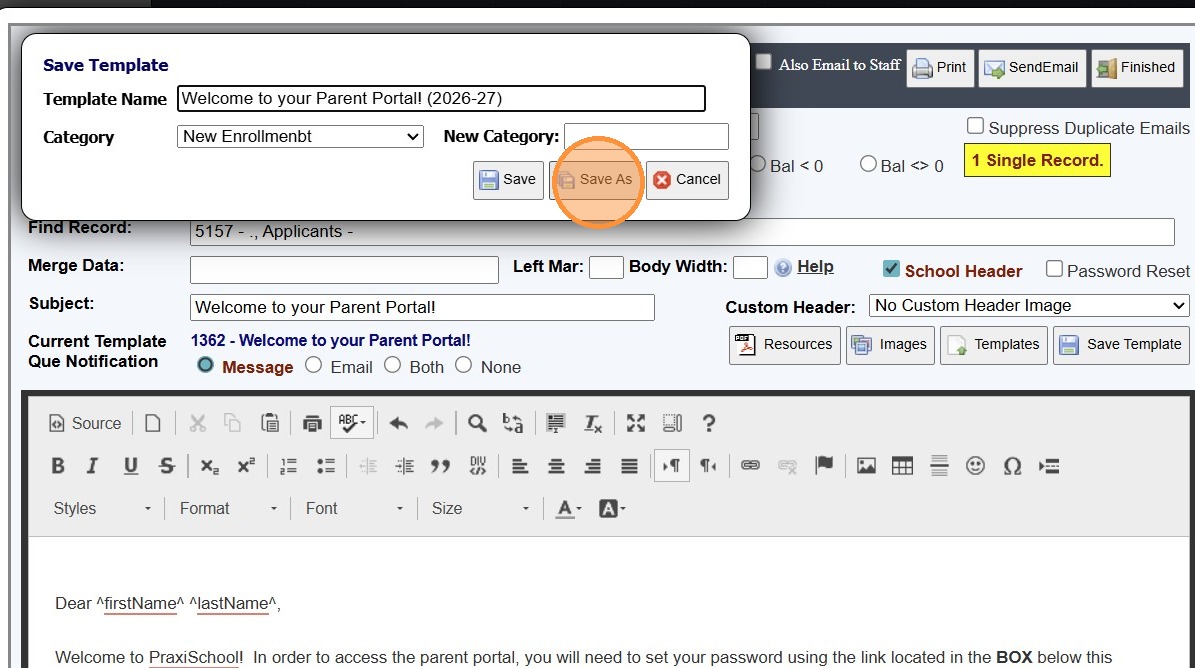Viewport: 1195px width, 668px height.
Task: Open the Find magnifier tool
Action: [477, 423]
